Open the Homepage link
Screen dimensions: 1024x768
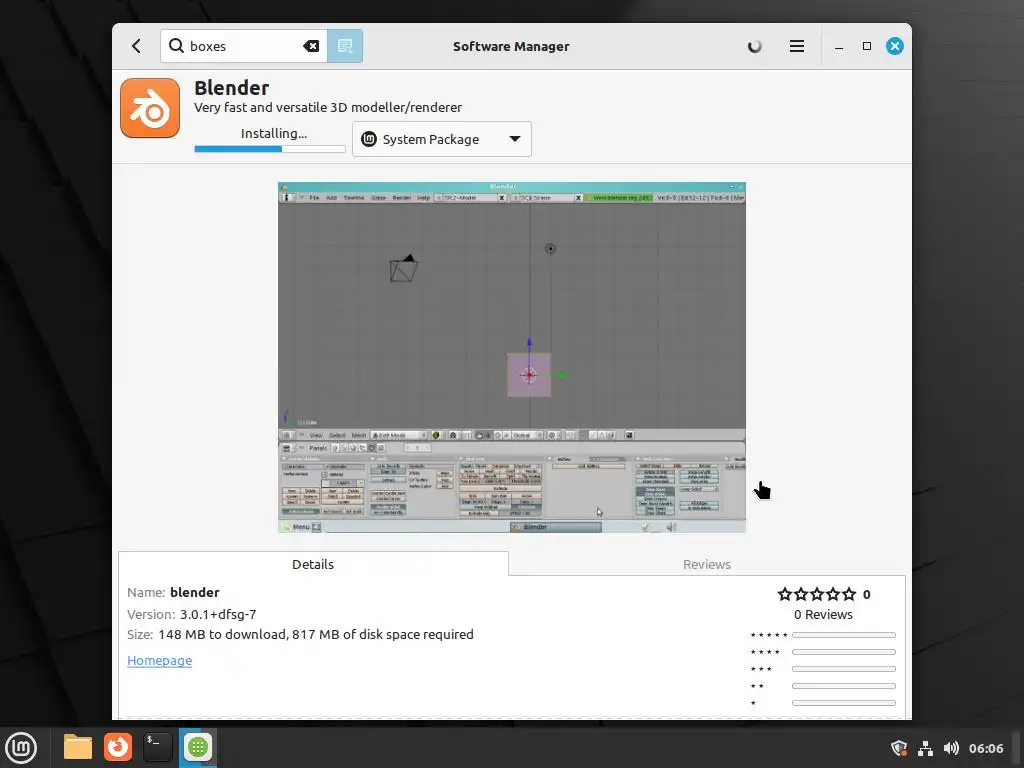(159, 660)
